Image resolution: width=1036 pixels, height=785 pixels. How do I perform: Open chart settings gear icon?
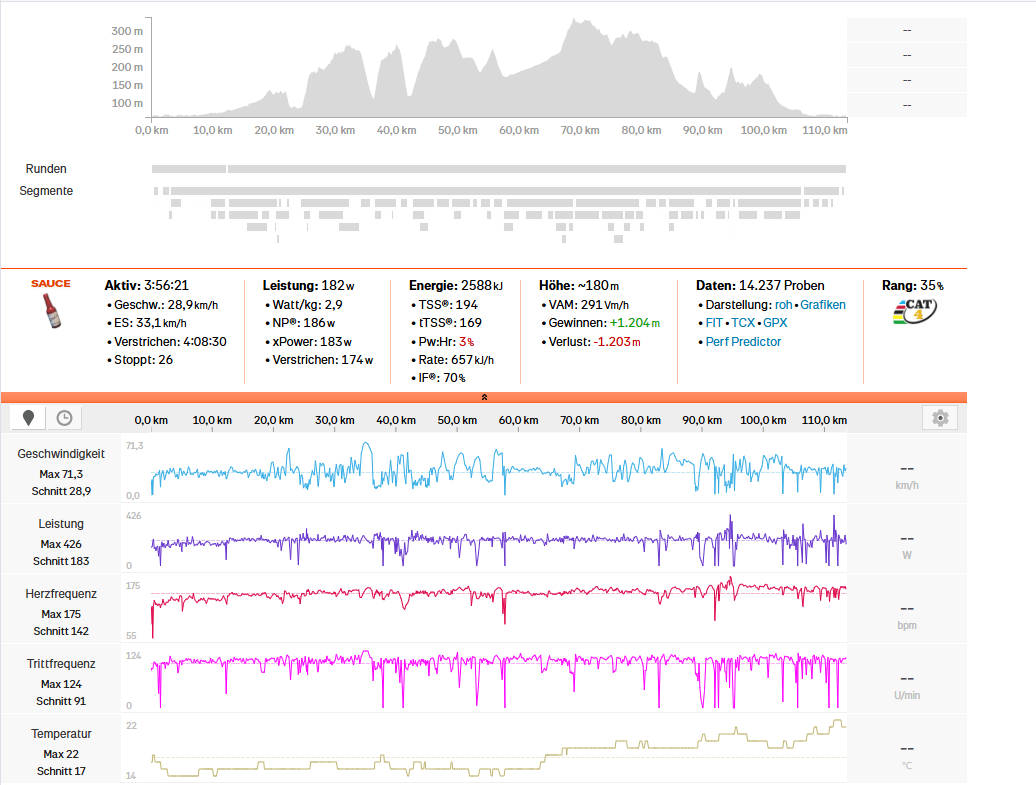coord(940,418)
